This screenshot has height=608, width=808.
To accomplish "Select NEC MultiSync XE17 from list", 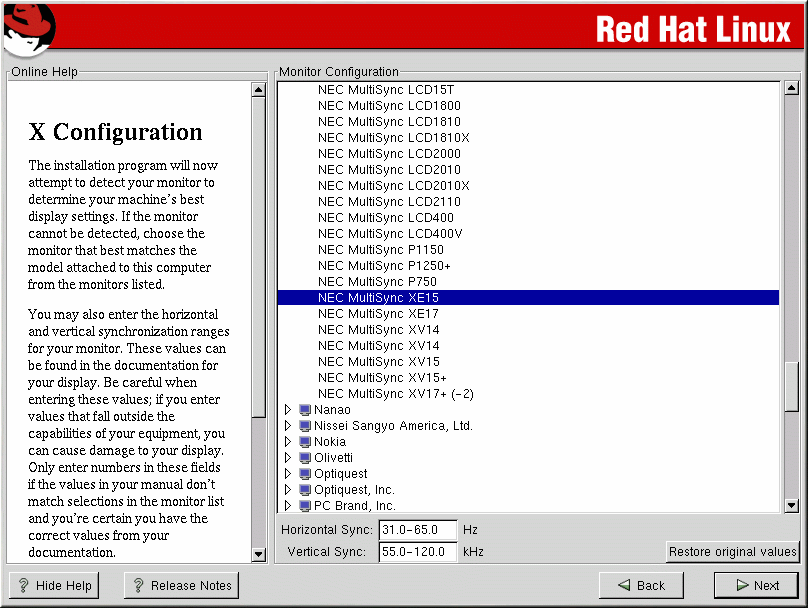I will pyautogui.click(x=378, y=314).
